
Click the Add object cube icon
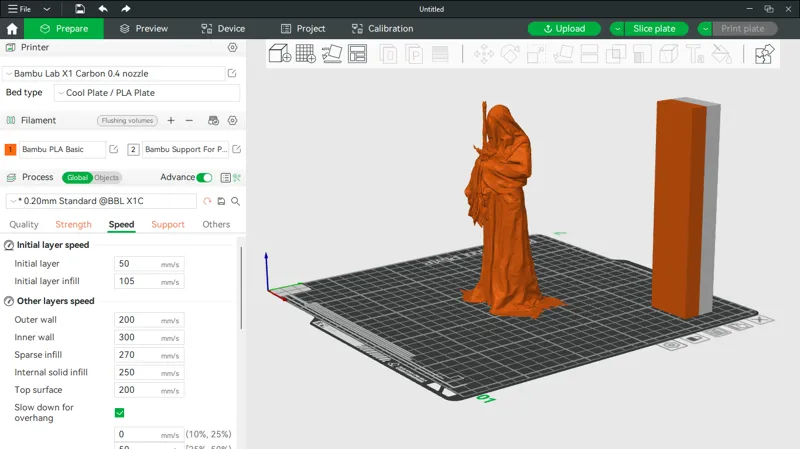(280, 54)
